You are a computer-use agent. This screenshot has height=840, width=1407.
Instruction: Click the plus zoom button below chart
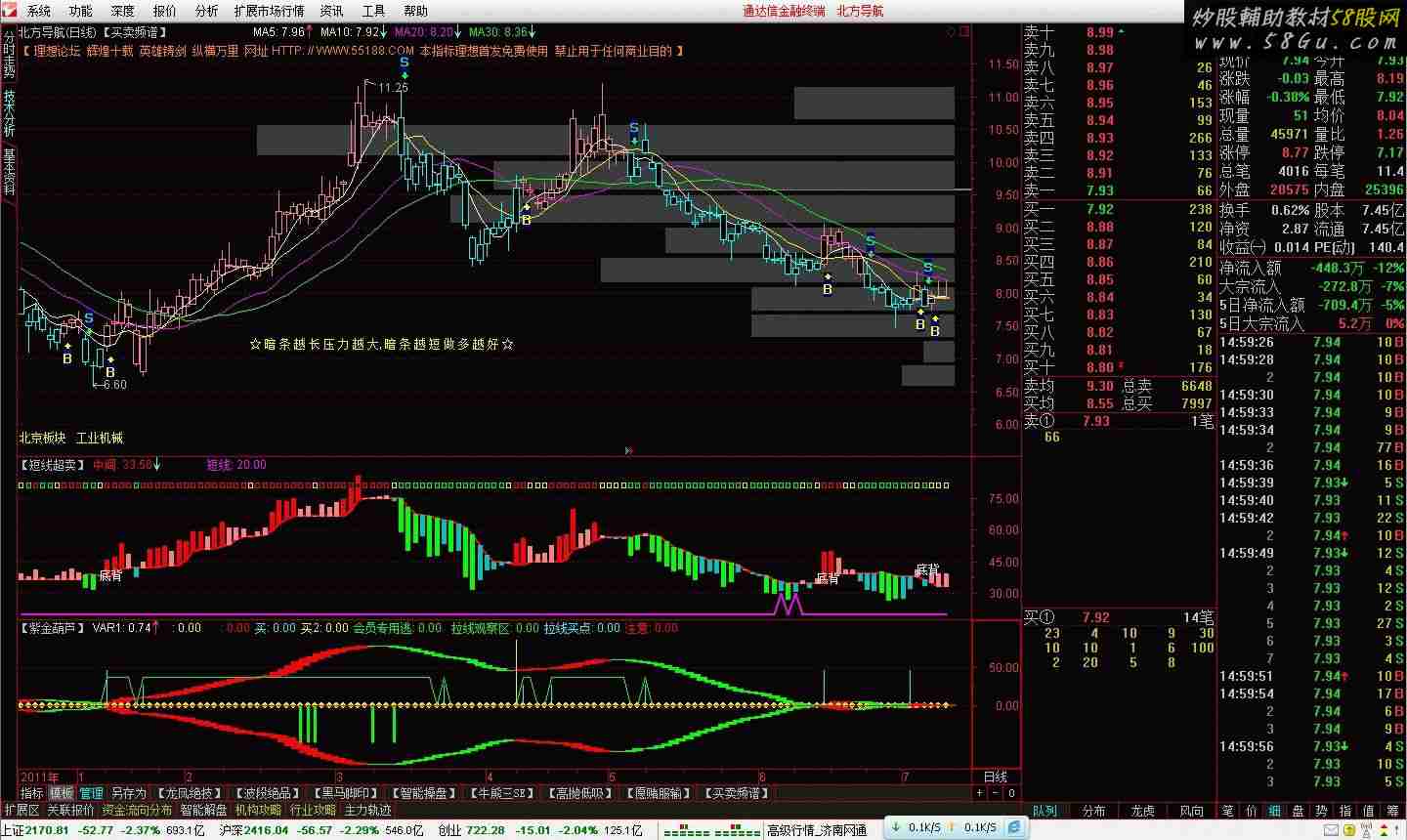pyautogui.click(x=980, y=793)
